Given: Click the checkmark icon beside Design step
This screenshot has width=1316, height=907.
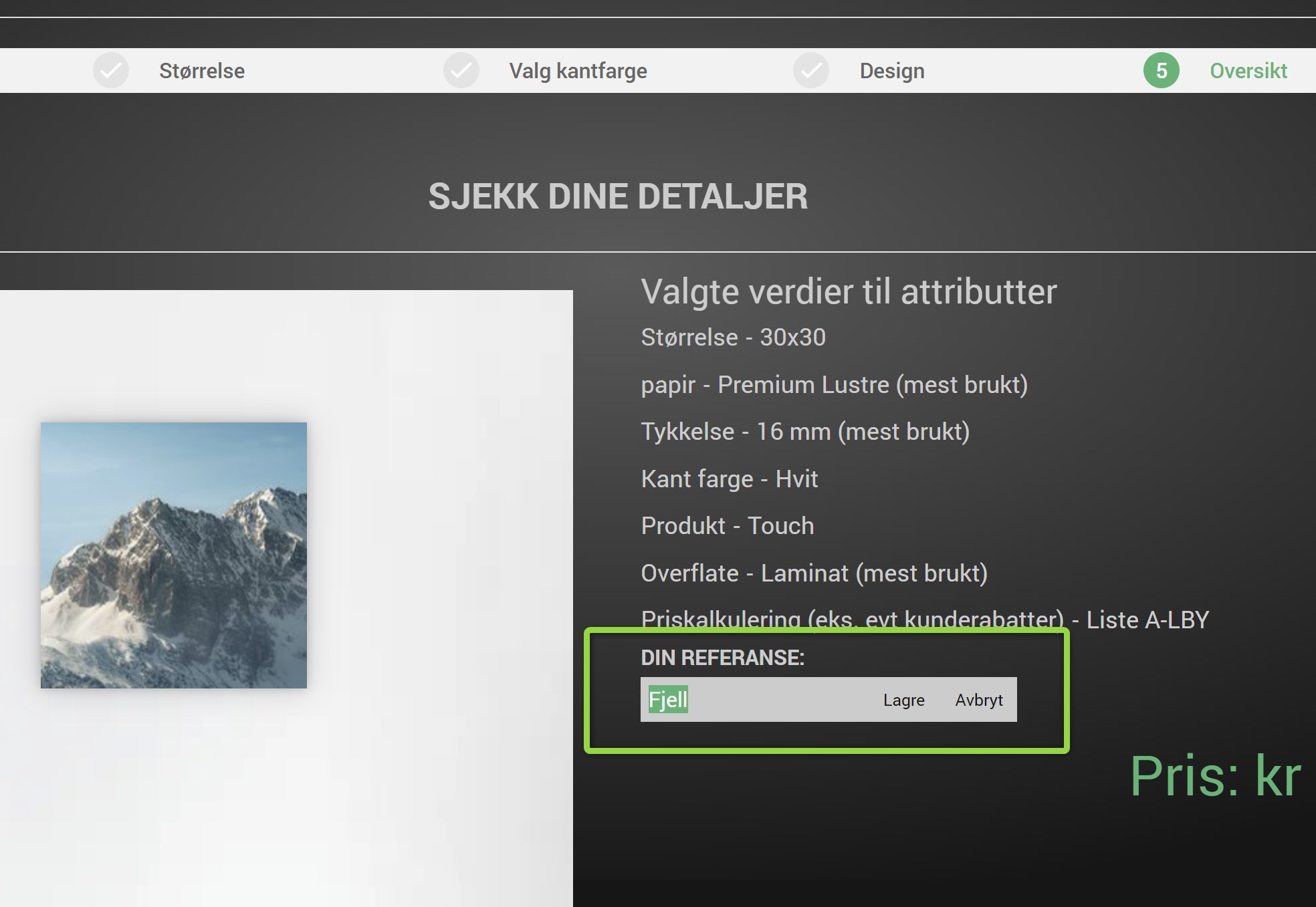Looking at the screenshot, I should pyautogui.click(x=810, y=70).
